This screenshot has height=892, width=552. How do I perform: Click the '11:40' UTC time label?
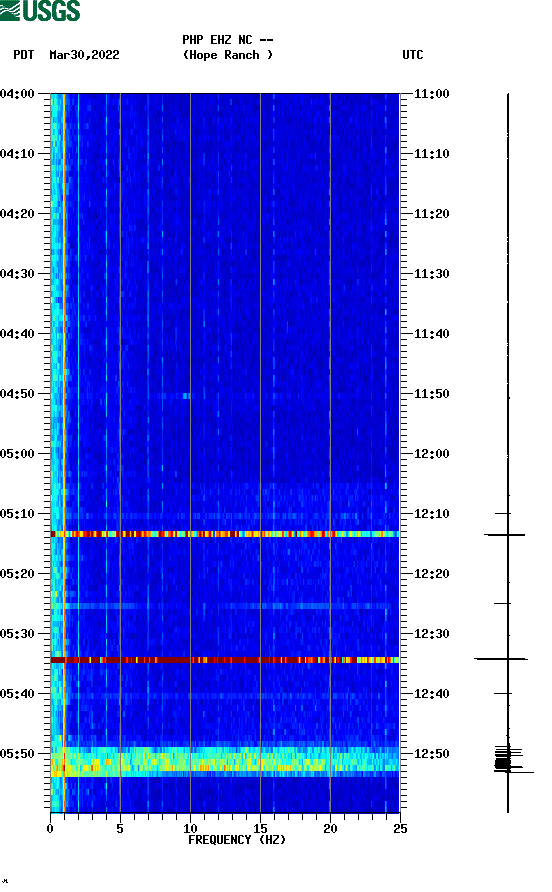431,334
